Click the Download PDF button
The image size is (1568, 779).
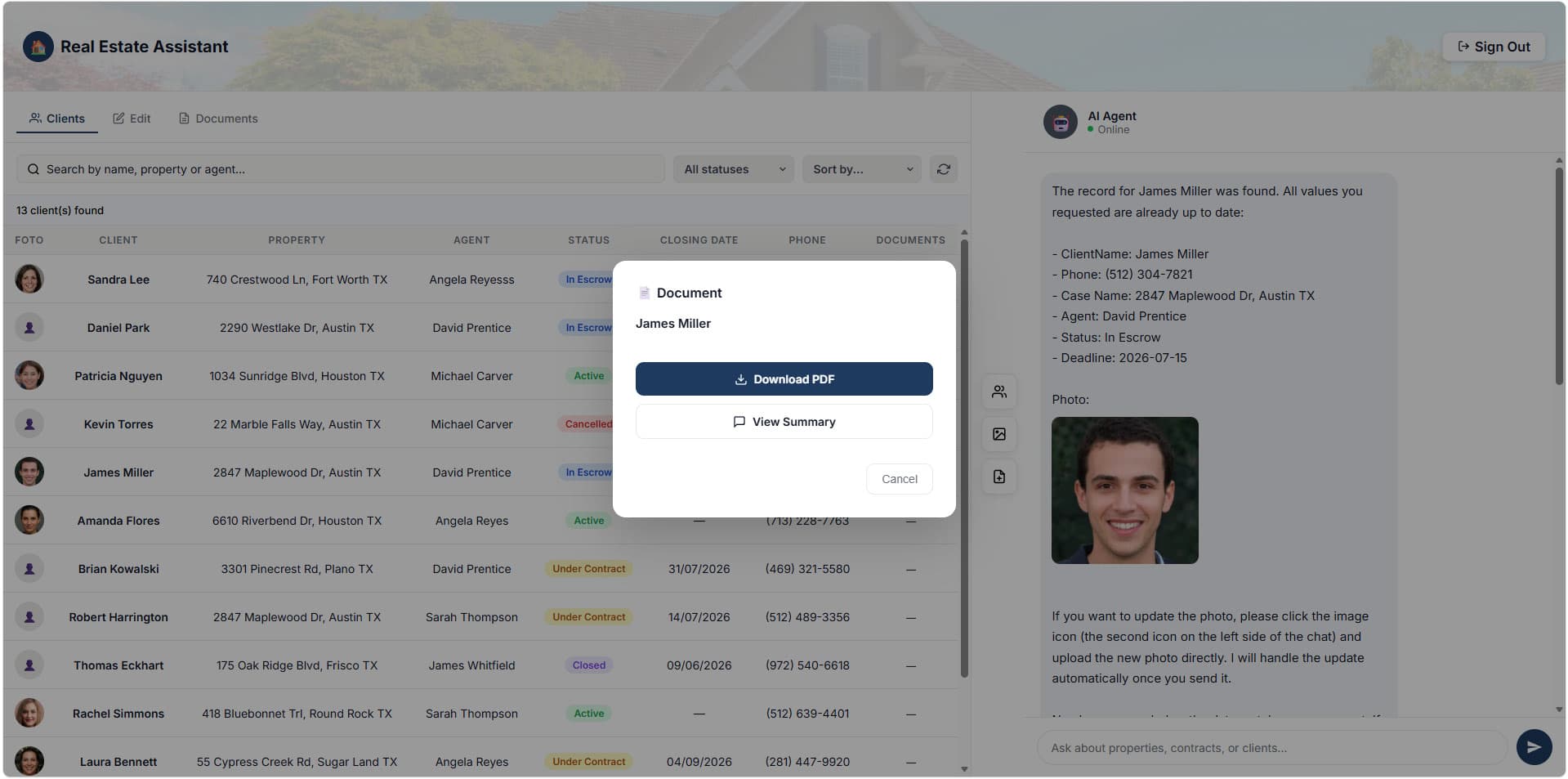[x=784, y=378]
